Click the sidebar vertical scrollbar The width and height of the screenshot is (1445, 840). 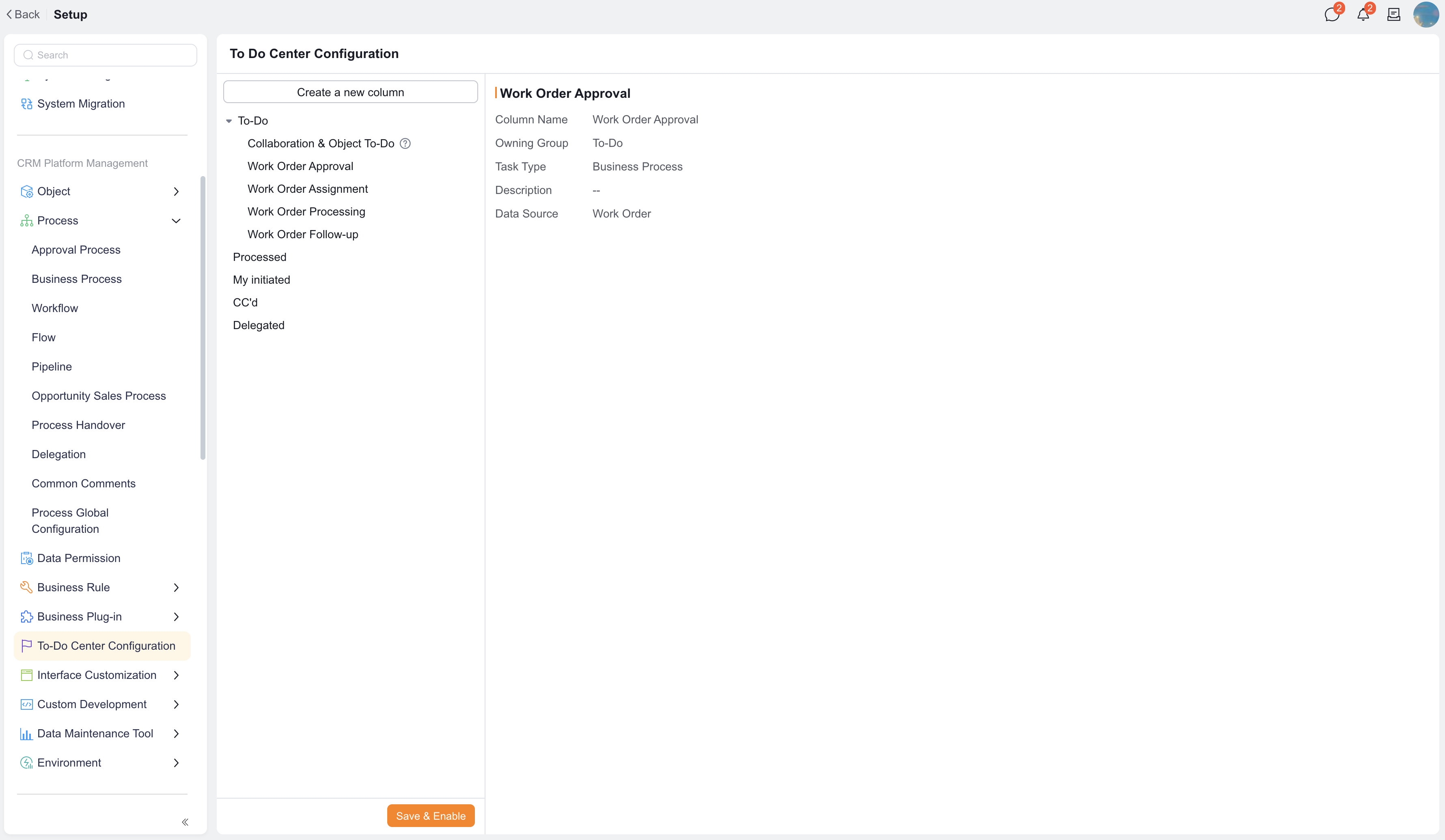coord(203,318)
